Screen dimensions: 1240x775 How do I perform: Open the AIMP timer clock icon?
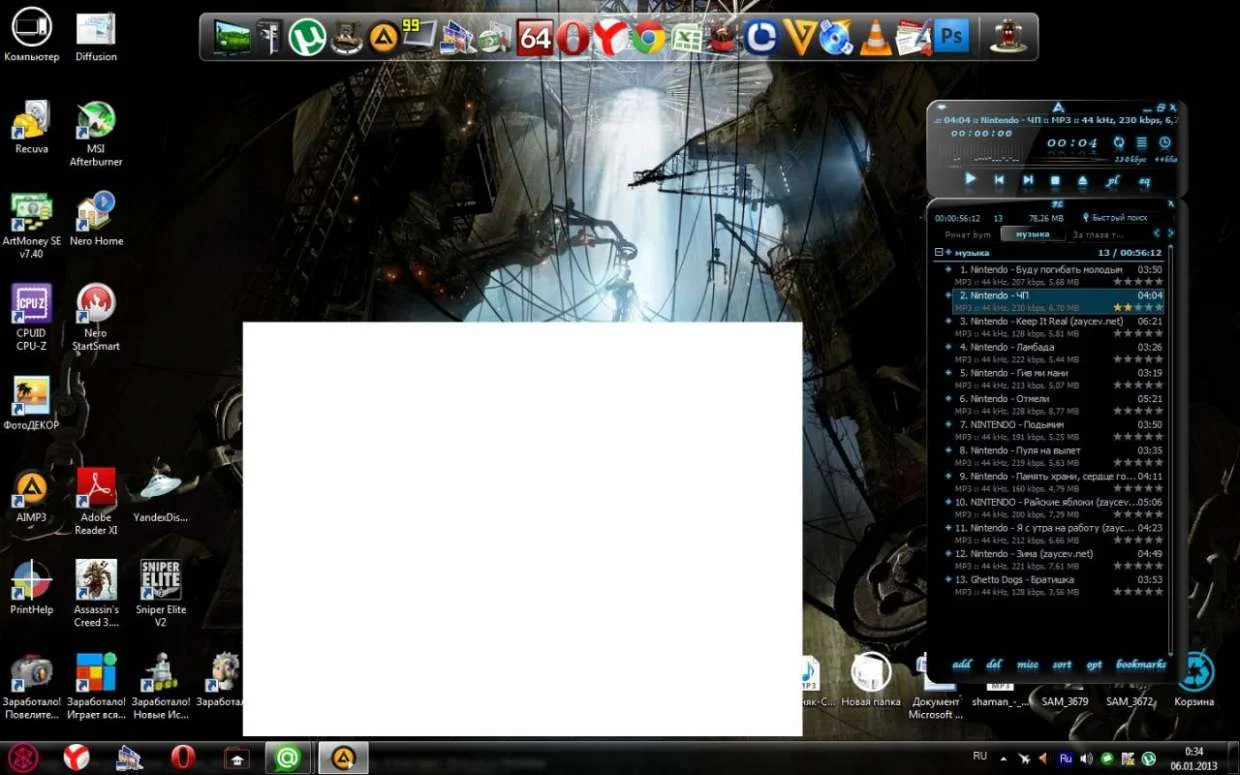(1164, 143)
